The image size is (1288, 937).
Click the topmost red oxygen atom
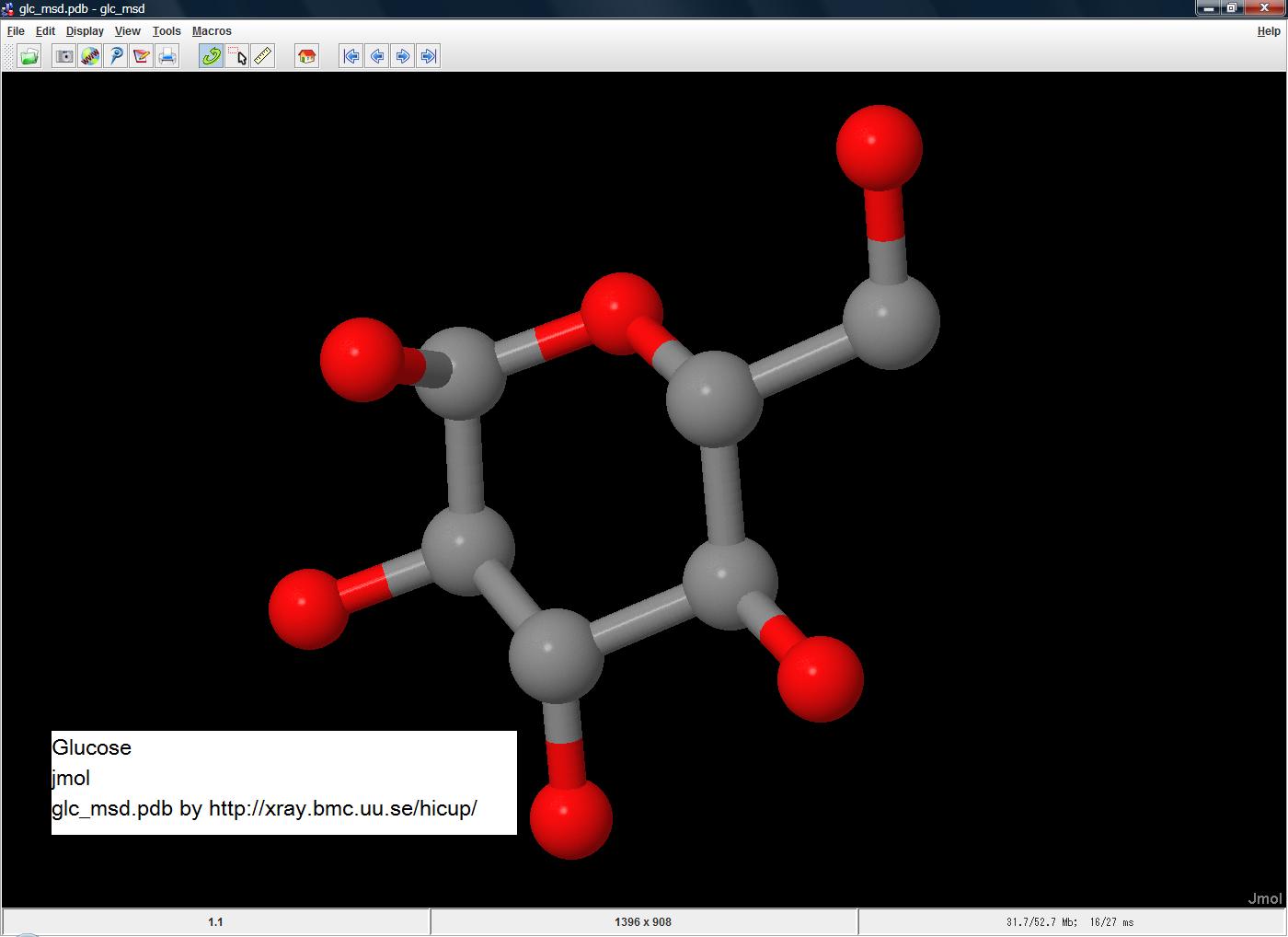click(x=880, y=147)
